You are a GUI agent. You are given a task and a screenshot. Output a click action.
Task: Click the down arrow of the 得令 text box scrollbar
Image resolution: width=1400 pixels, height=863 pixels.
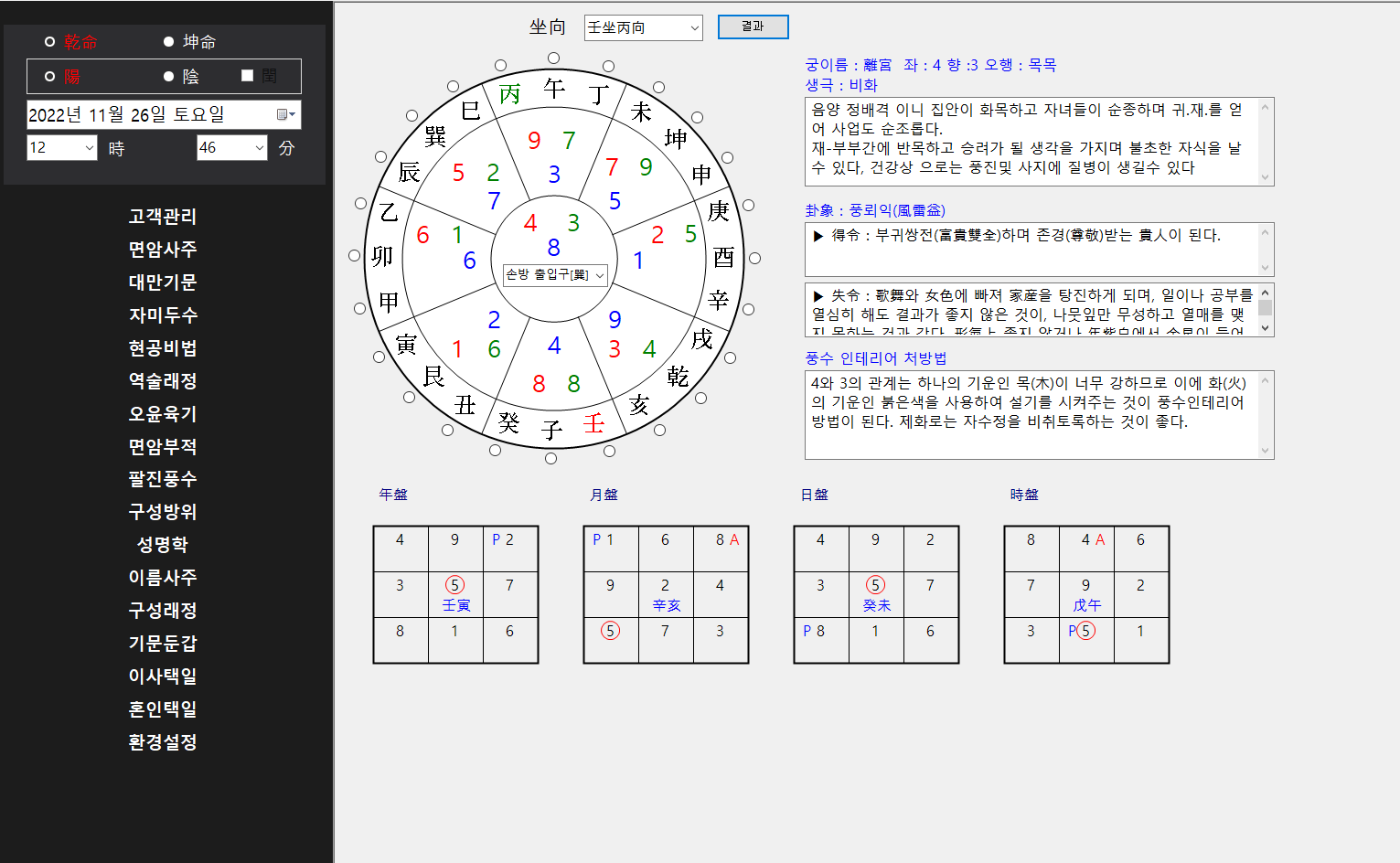[1266, 267]
